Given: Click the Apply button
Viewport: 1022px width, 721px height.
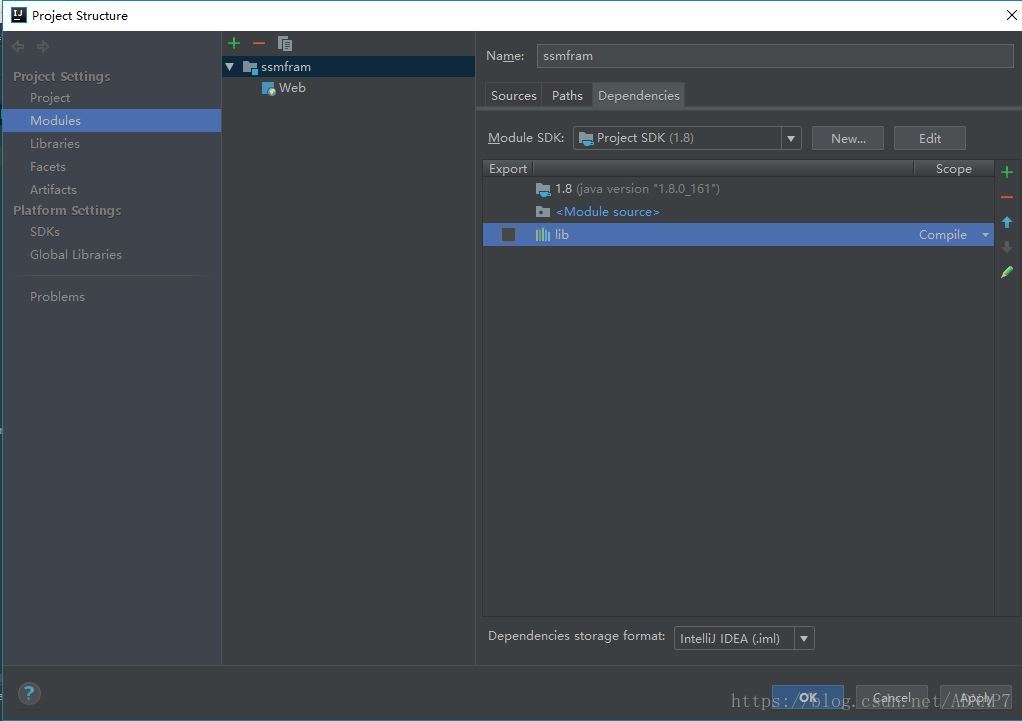Looking at the screenshot, I should 976,698.
